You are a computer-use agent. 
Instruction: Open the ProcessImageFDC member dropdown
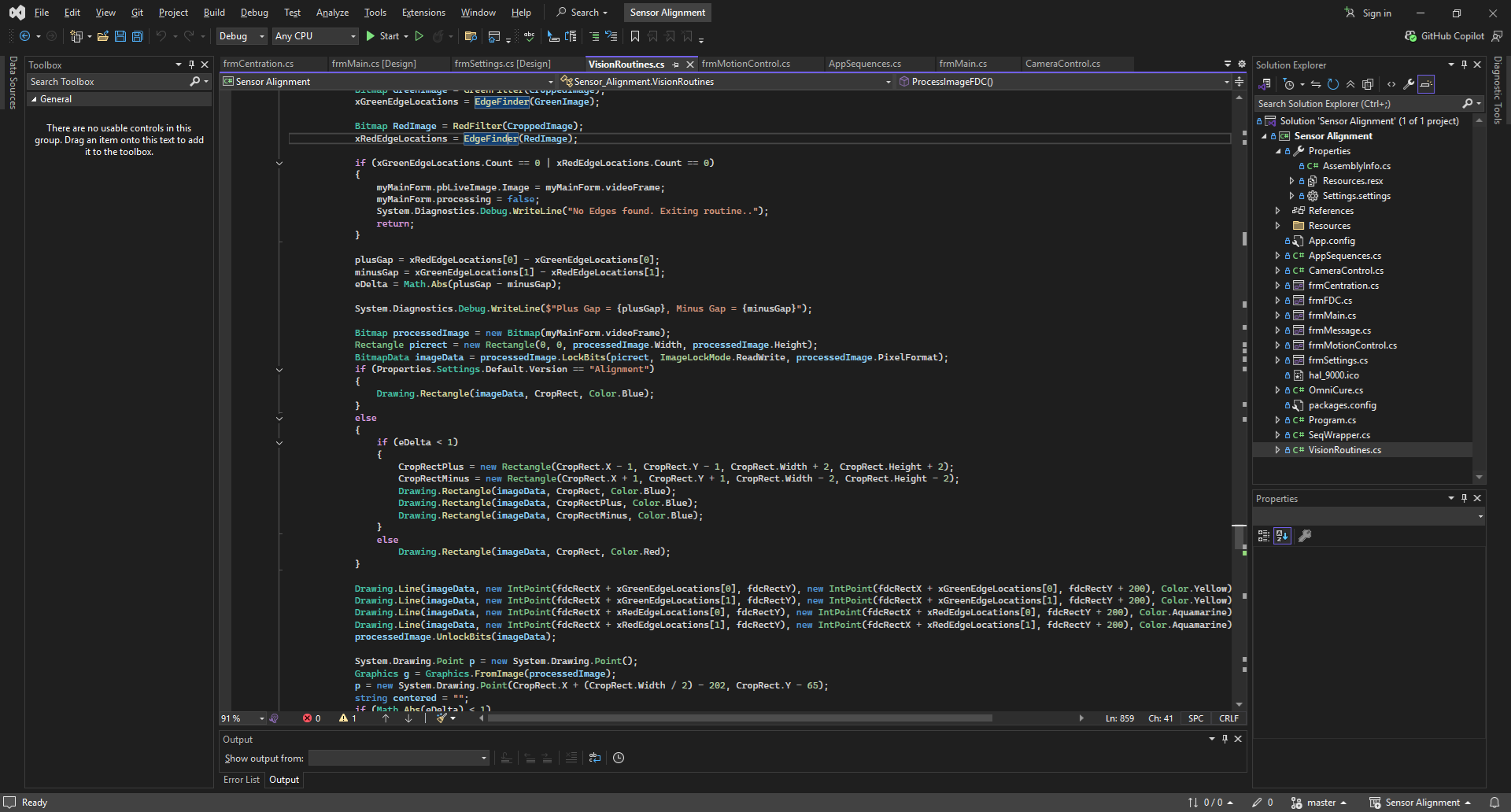[x=1065, y=82]
